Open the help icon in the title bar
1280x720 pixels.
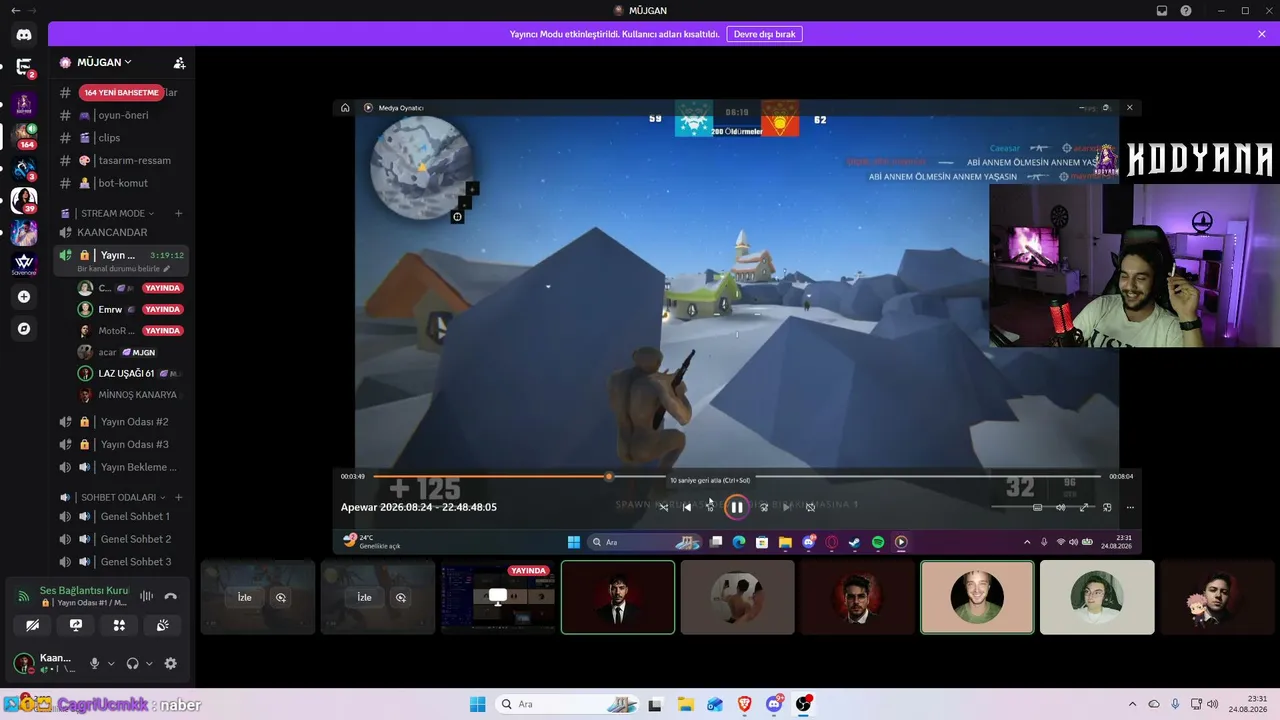tap(1186, 11)
